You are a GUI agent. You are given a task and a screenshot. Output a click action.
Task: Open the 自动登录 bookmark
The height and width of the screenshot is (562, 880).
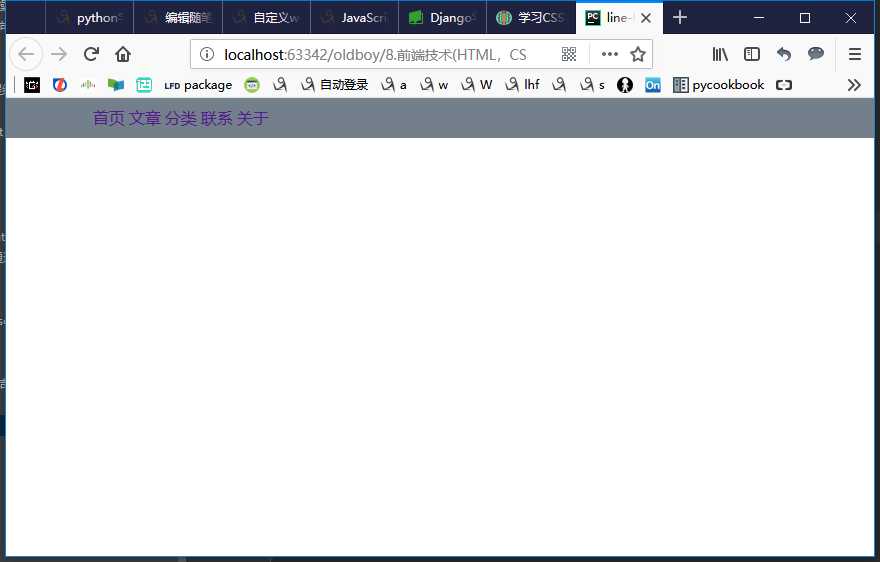[x=334, y=85]
